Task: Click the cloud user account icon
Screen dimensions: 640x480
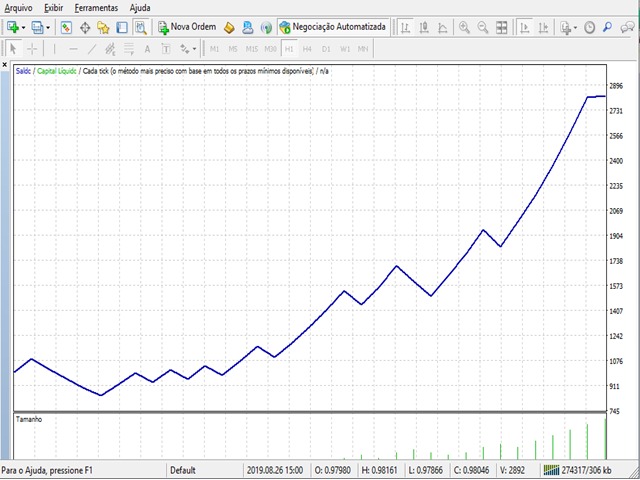Action: point(248,27)
